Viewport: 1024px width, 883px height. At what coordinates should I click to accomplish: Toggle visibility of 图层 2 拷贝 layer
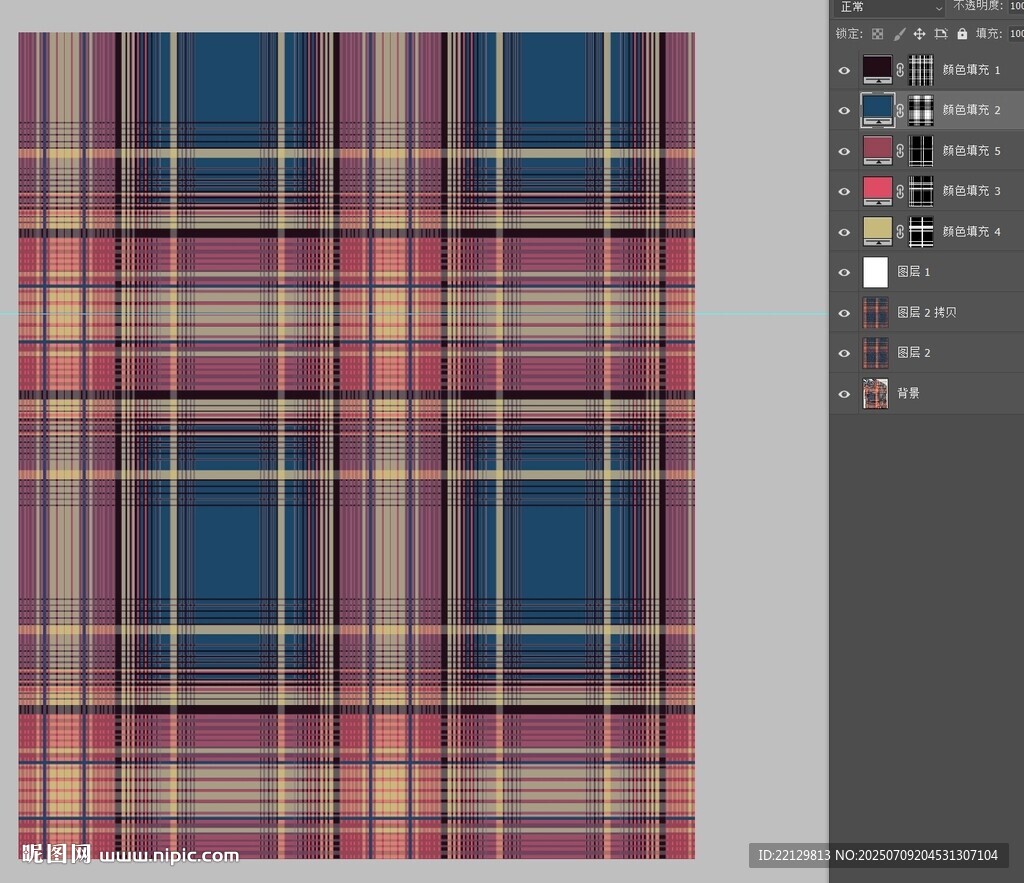point(844,313)
